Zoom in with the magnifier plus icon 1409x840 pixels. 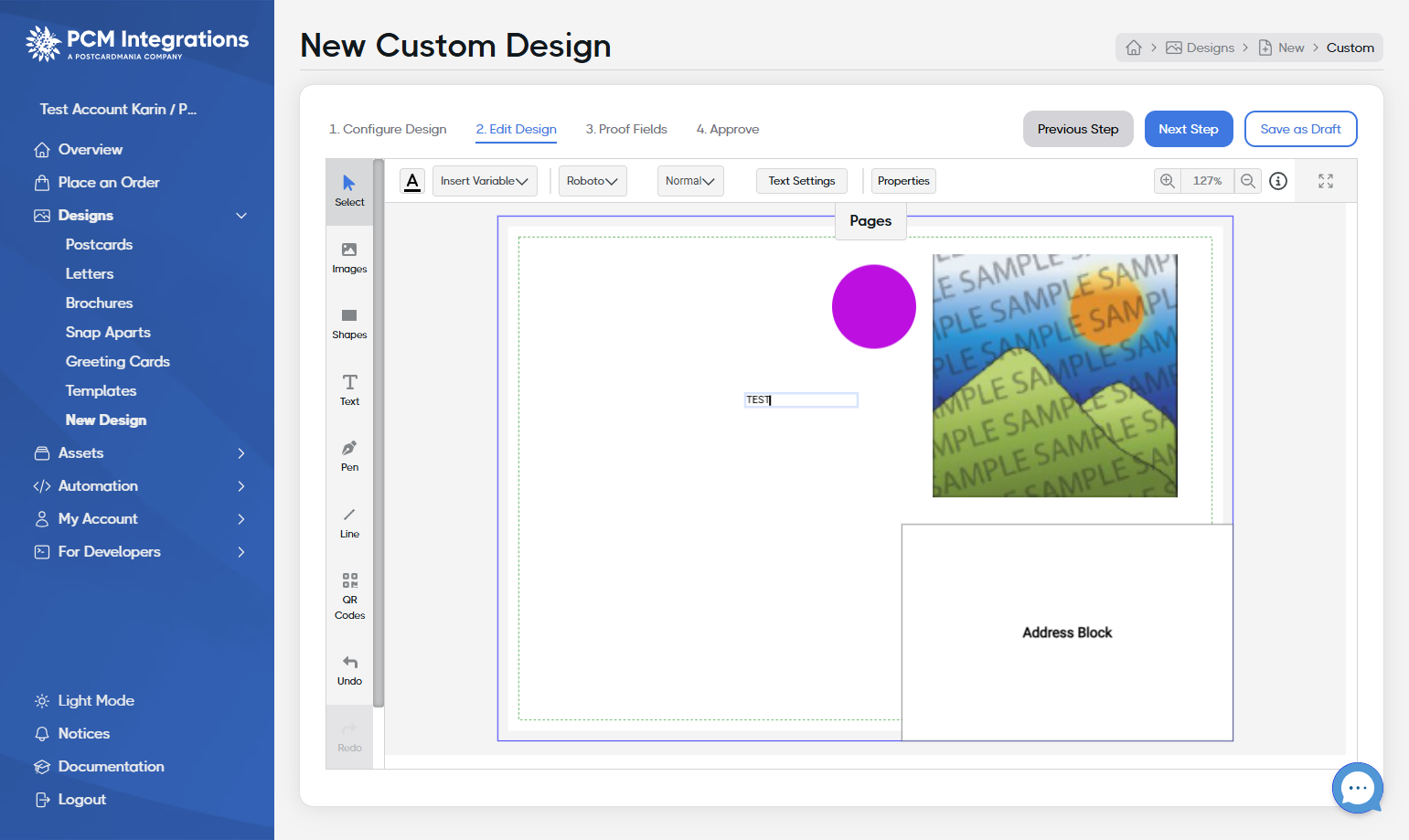[1168, 181]
